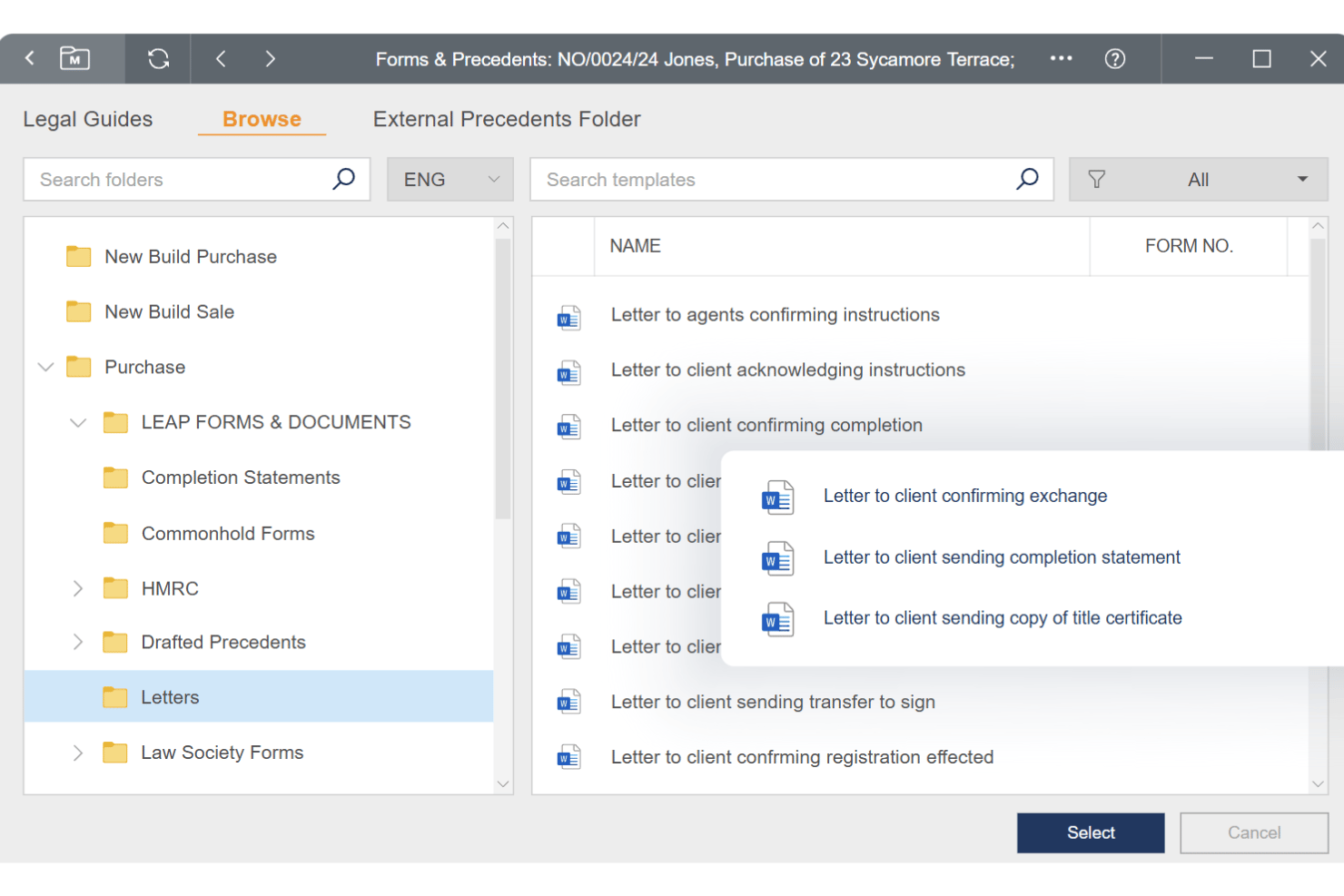The image size is (1344, 896).
Task: Select the New Build Purchase label
Action: click(191, 257)
